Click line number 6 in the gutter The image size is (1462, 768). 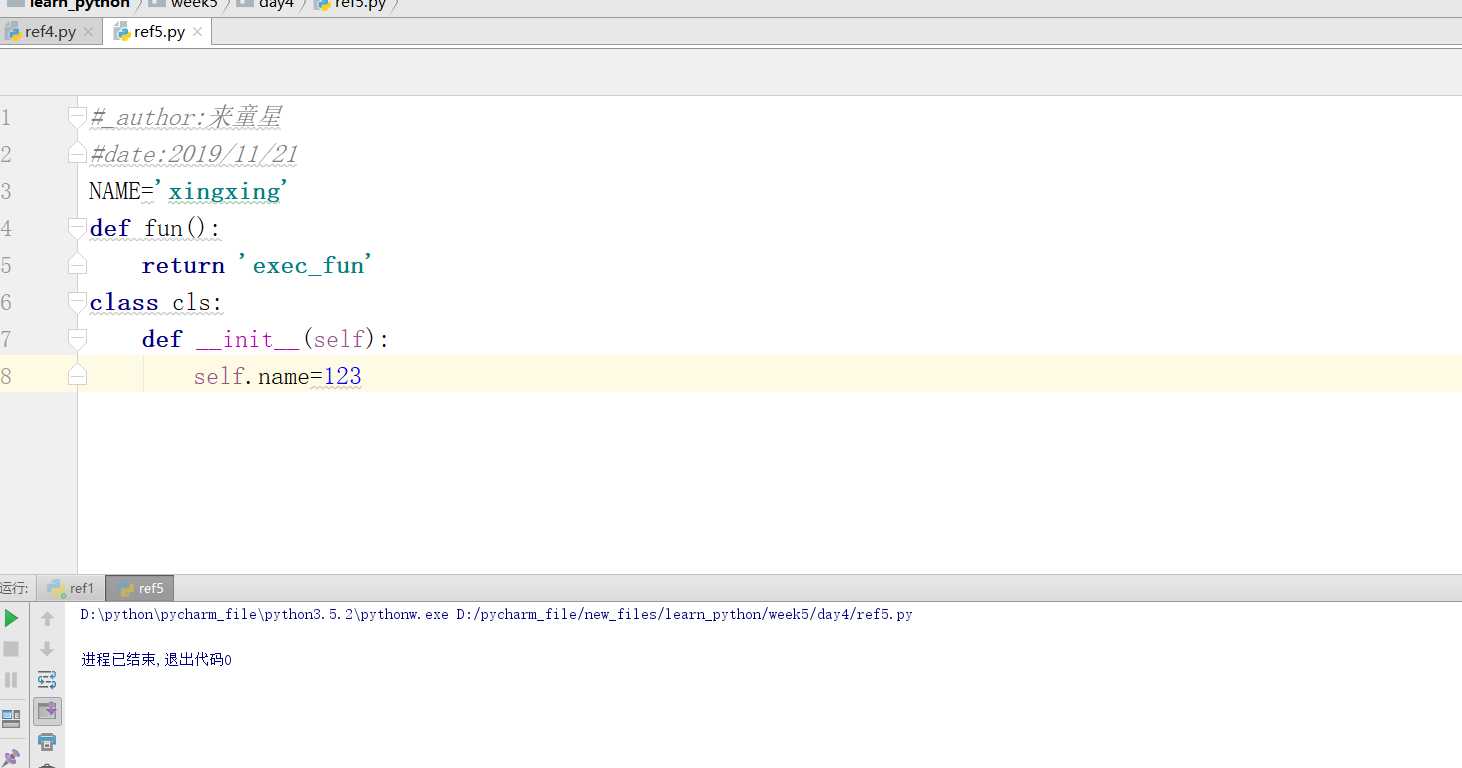(x=6, y=302)
